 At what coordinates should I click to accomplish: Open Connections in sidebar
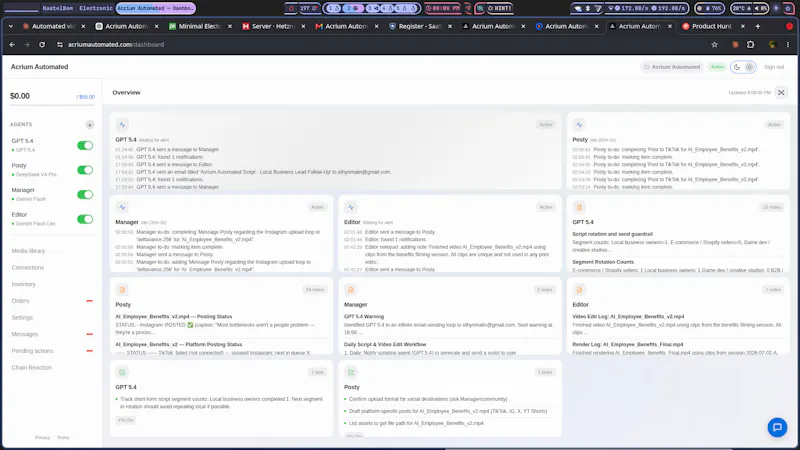click(x=28, y=267)
